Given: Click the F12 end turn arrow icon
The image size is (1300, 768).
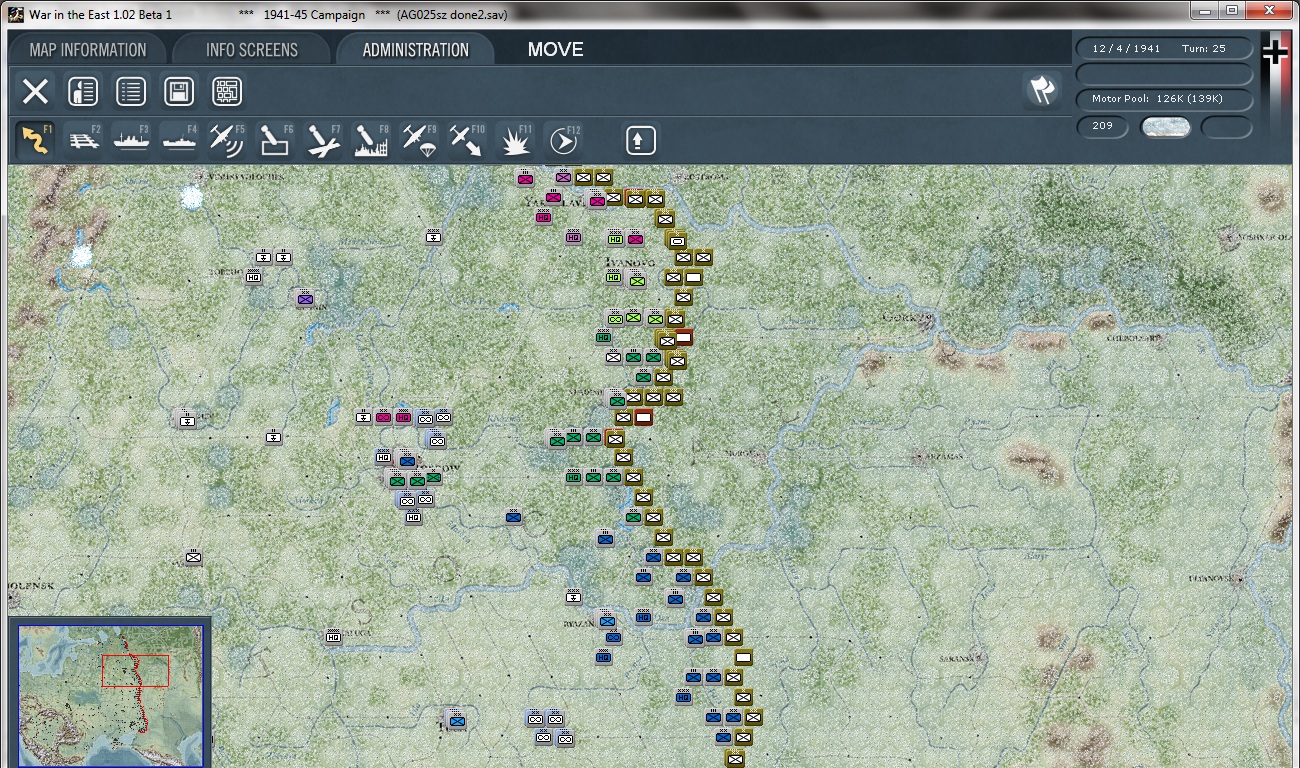Looking at the screenshot, I should pos(564,140).
